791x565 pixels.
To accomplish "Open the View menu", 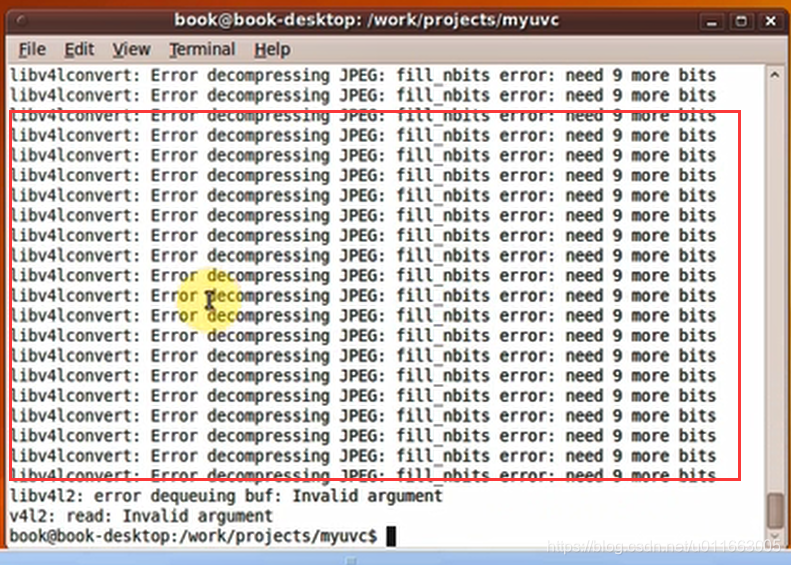I will click(131, 49).
